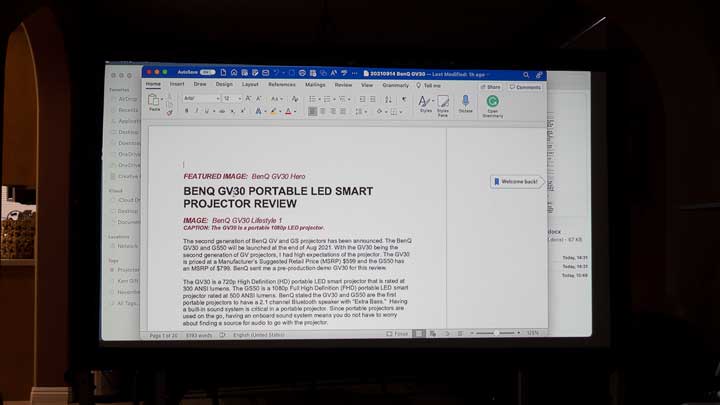The image size is (720, 405).
Task: Toggle Superscript formatting
Action: point(243,111)
